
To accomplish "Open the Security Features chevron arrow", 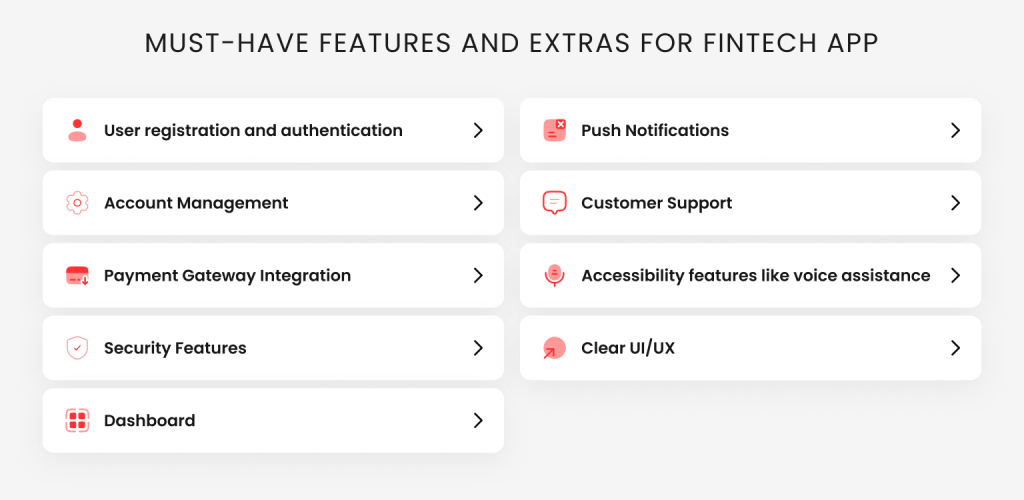I will pyautogui.click(x=478, y=348).
